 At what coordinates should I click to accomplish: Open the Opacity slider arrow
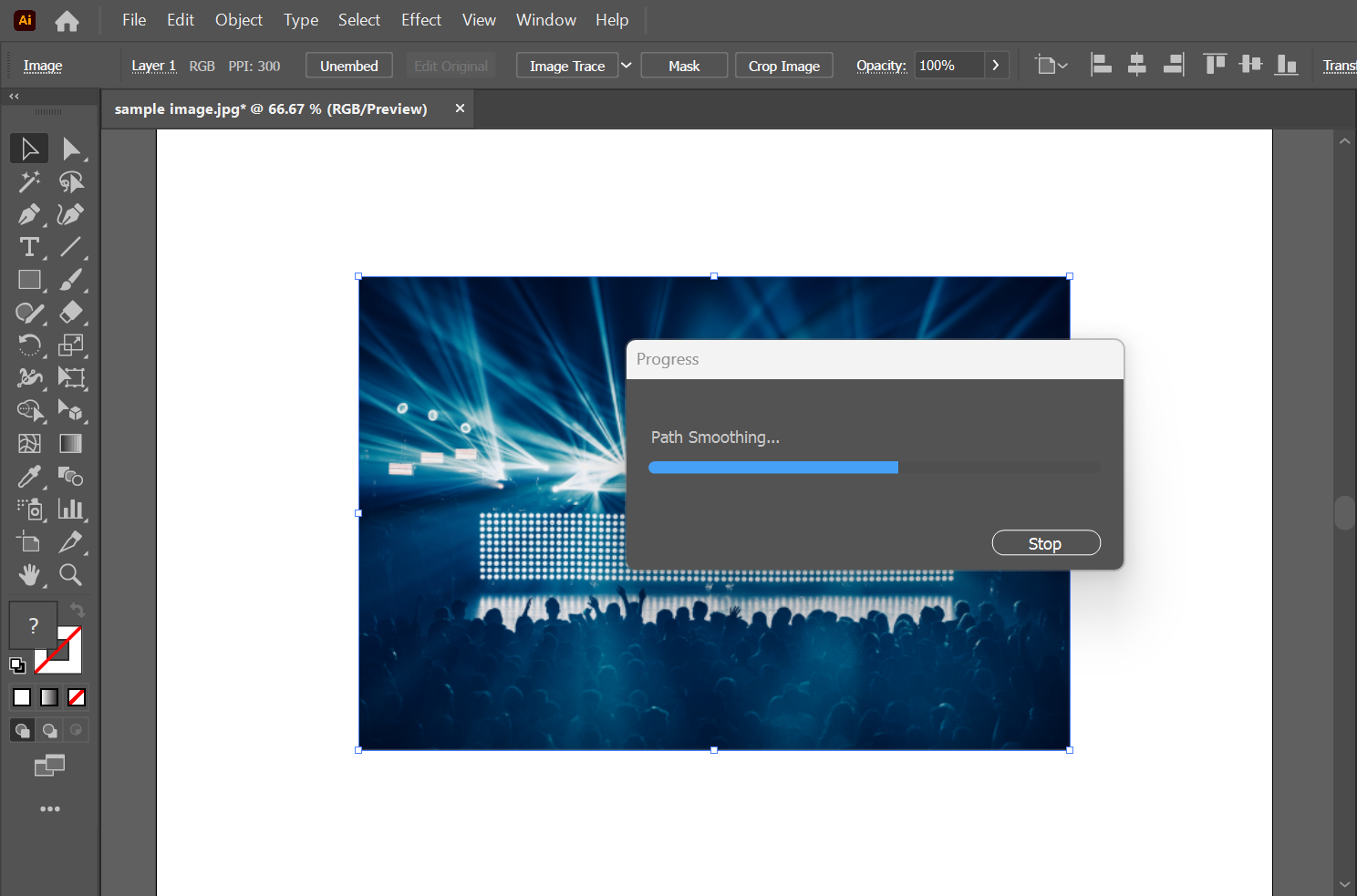coord(996,66)
